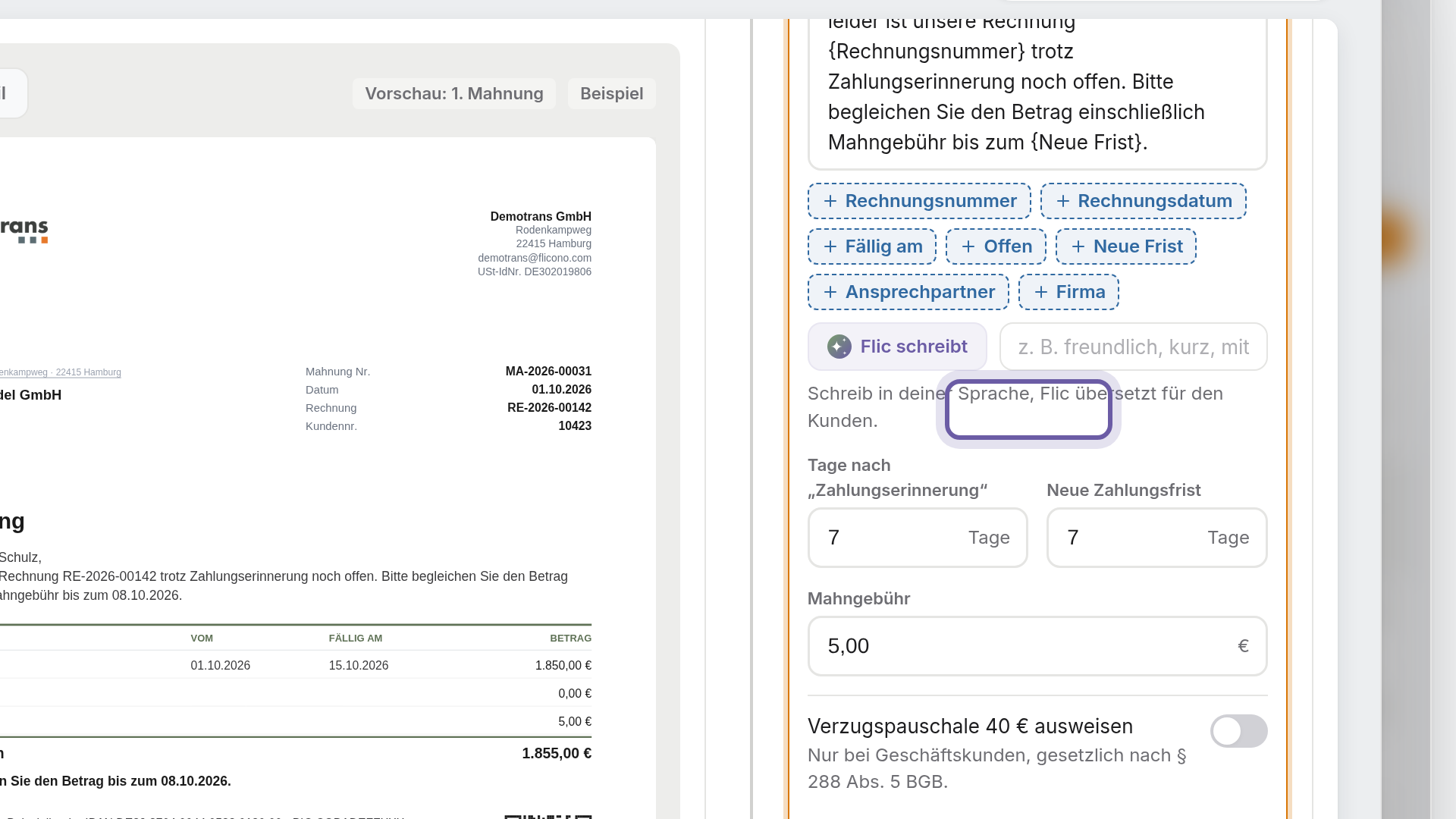Click the plus icon on Neue Frist chip
The height and width of the screenshot is (819, 1456).
[x=1078, y=246]
